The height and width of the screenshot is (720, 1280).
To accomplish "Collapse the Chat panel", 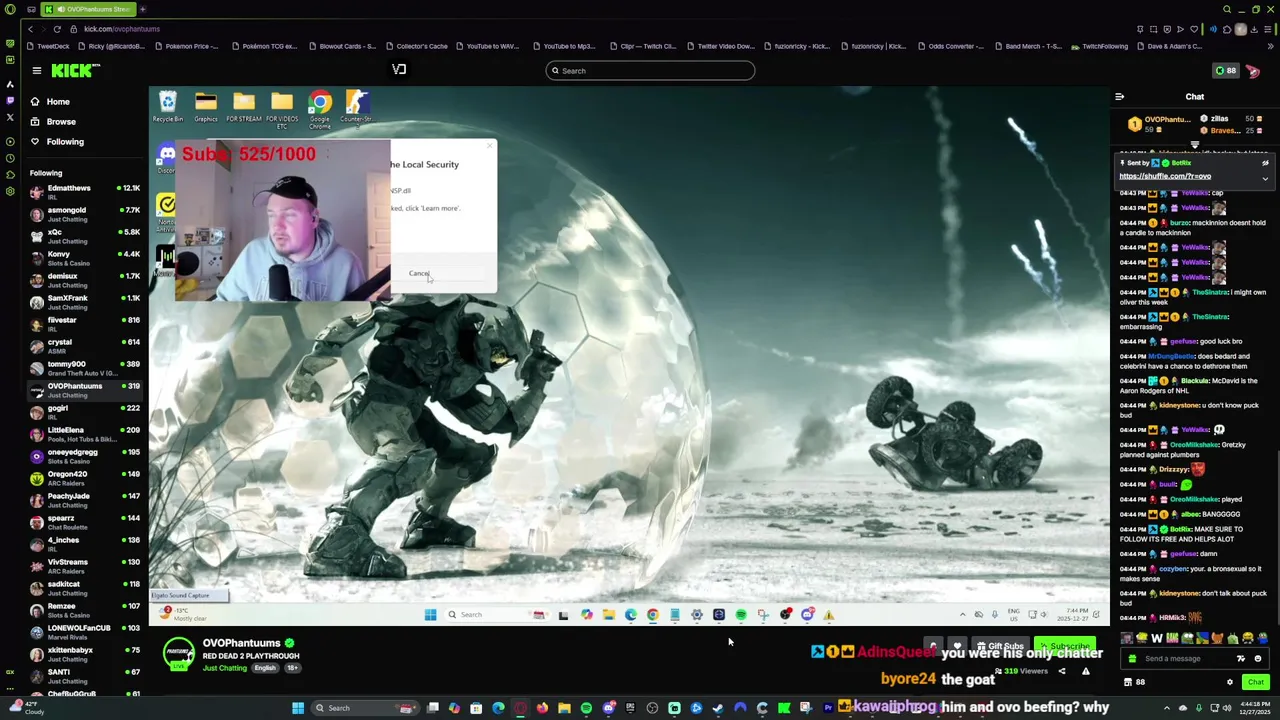I will pos(1119,97).
